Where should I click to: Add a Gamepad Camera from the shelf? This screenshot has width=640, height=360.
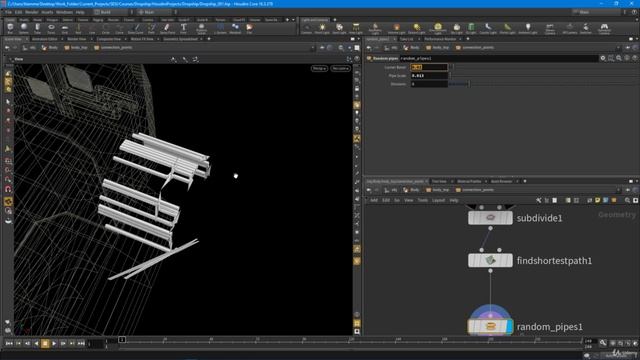tap(604, 29)
